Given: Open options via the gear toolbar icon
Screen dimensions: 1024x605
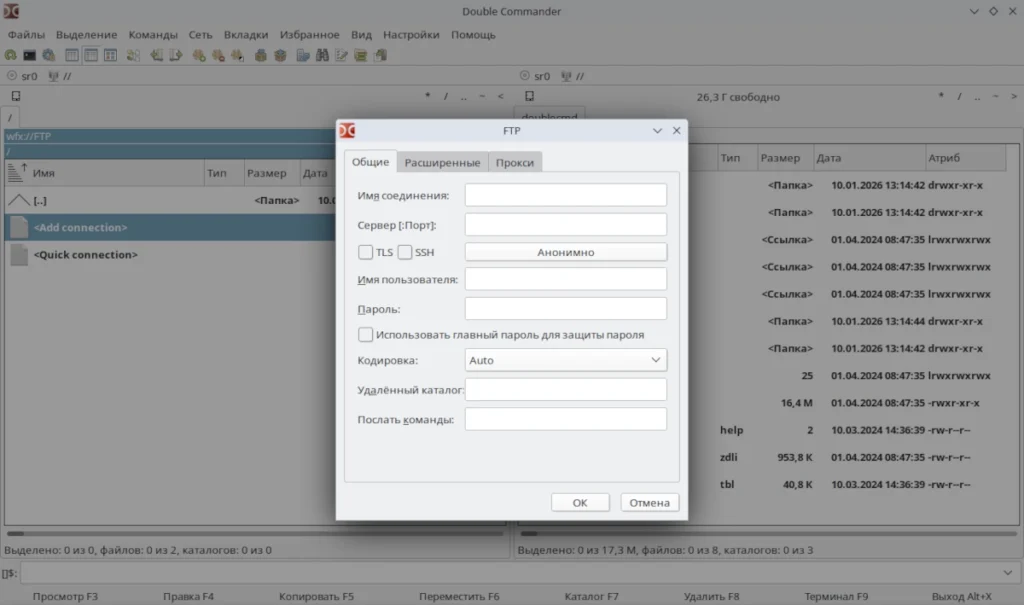Looking at the screenshot, I should pos(49,56).
